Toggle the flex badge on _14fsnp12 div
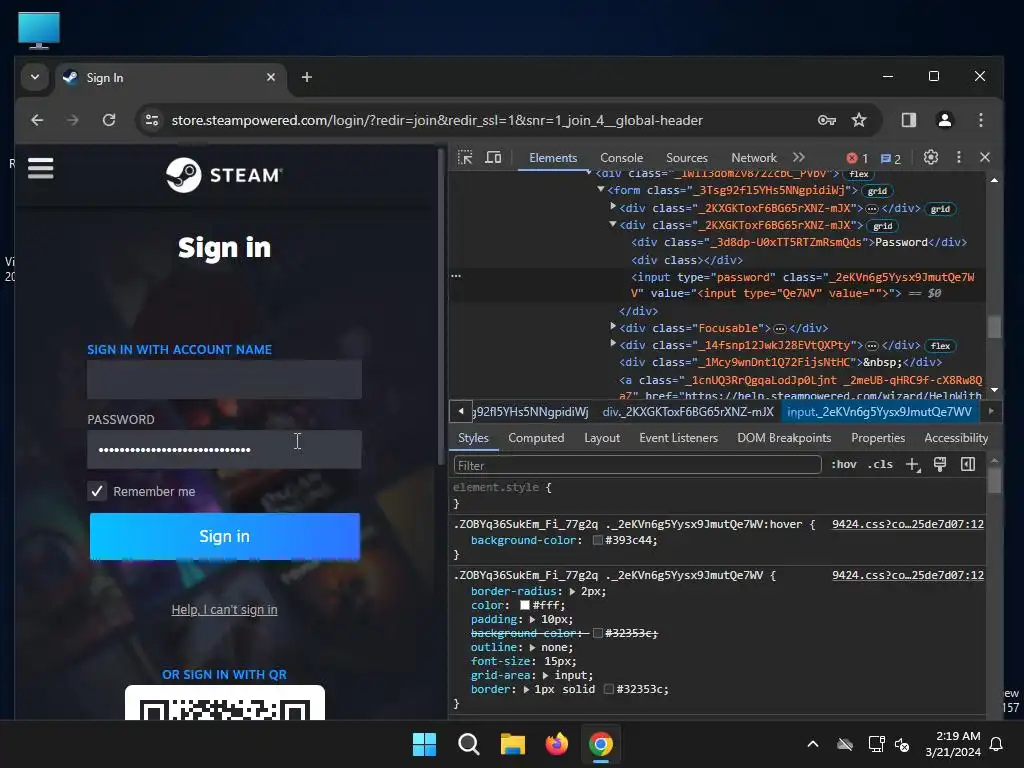The width and height of the screenshot is (1024, 768). pos(940,345)
